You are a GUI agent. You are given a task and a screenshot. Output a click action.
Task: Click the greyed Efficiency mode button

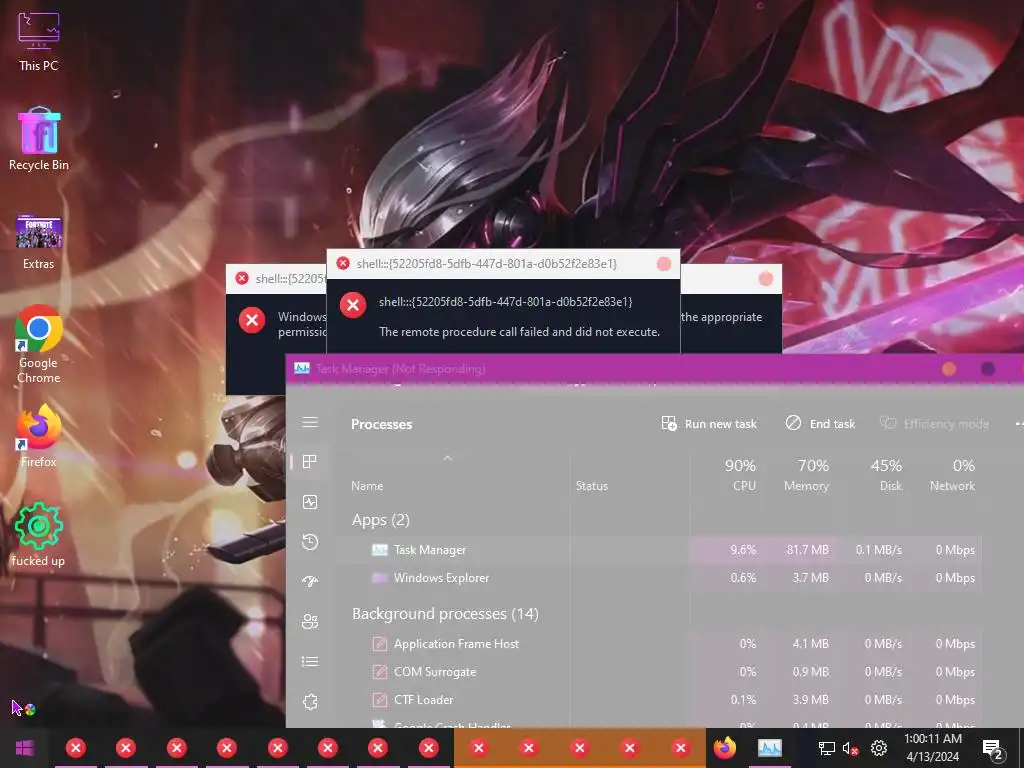click(935, 424)
